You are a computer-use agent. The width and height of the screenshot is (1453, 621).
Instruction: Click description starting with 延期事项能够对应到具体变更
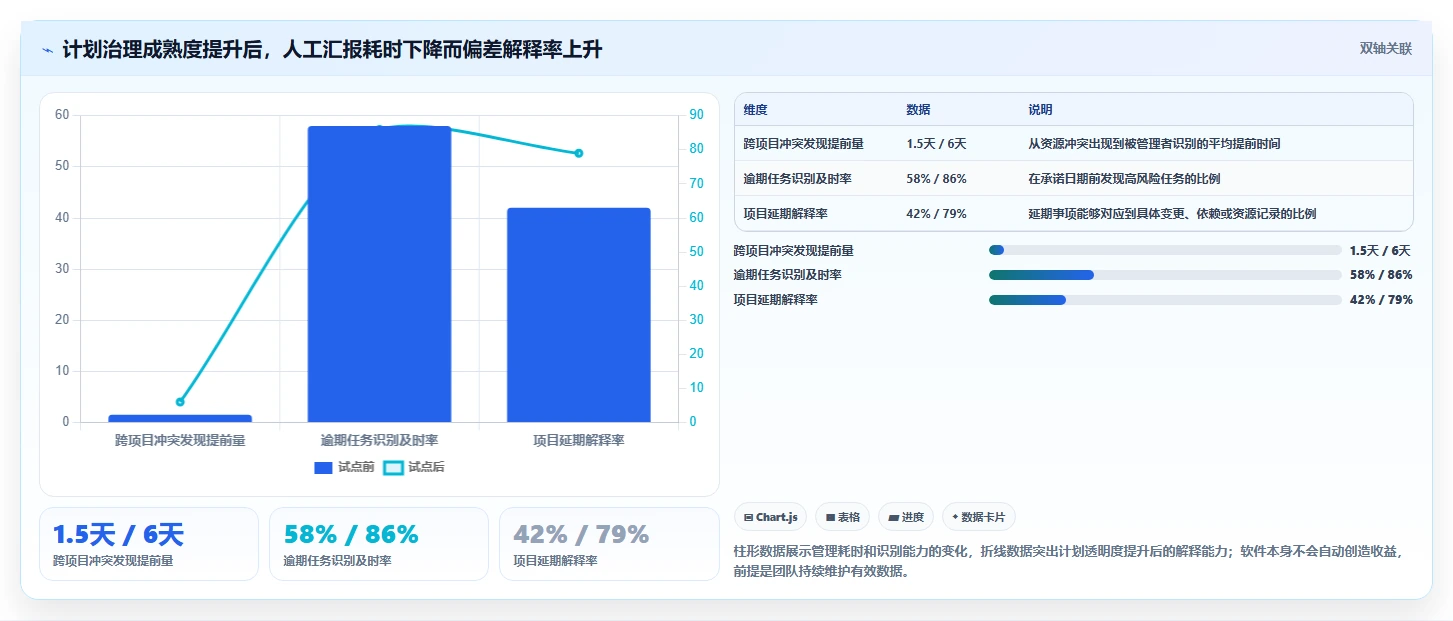1172,214
